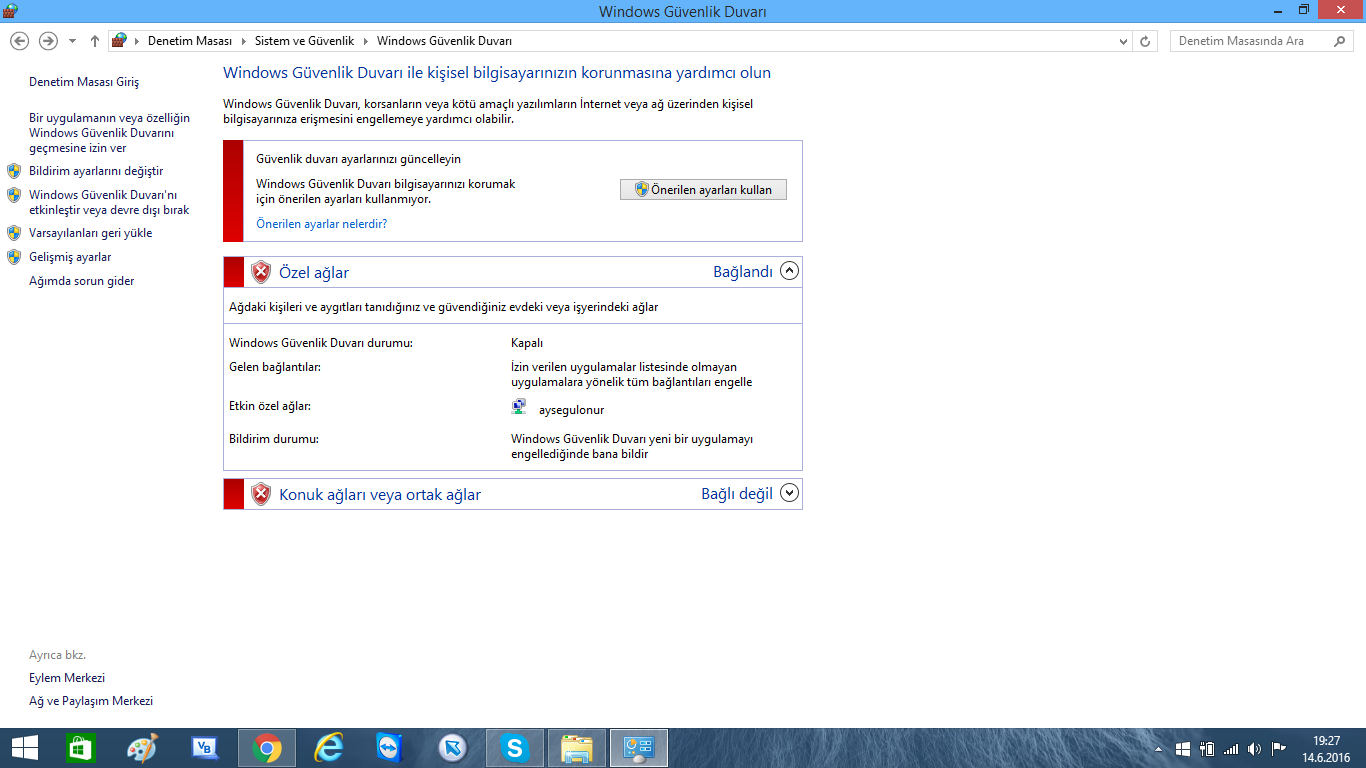This screenshot has height=768, width=1366.
Task: Go forward with the Forward arrow button
Action: pyautogui.click(x=47, y=41)
